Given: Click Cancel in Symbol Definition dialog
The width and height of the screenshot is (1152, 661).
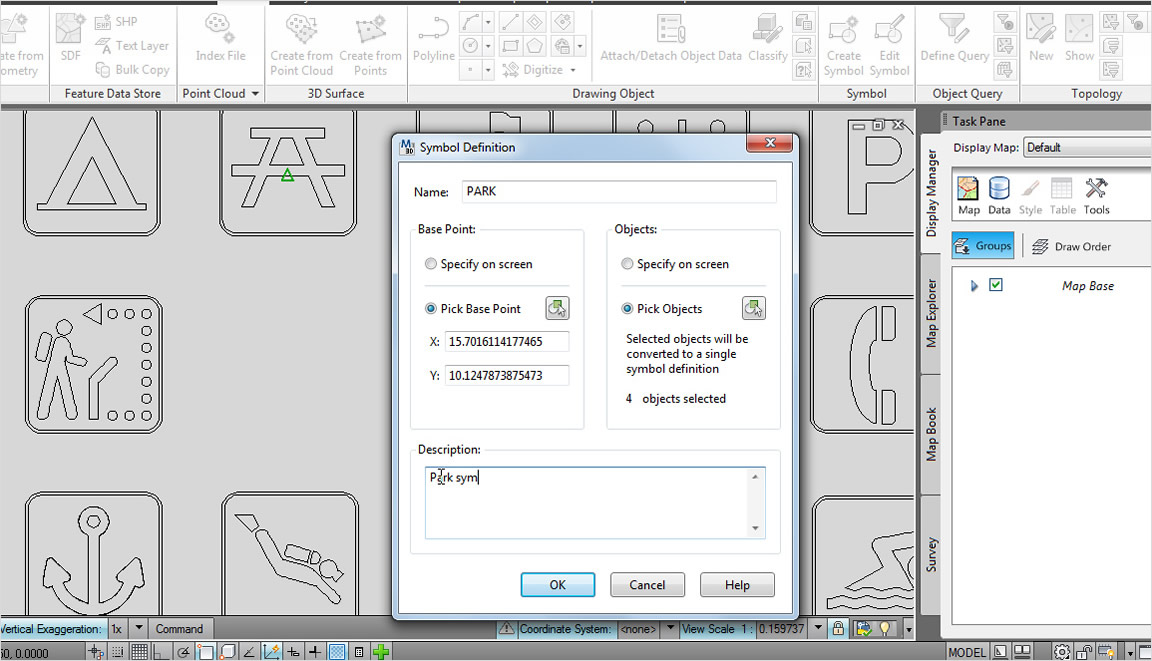Looking at the screenshot, I should (647, 585).
